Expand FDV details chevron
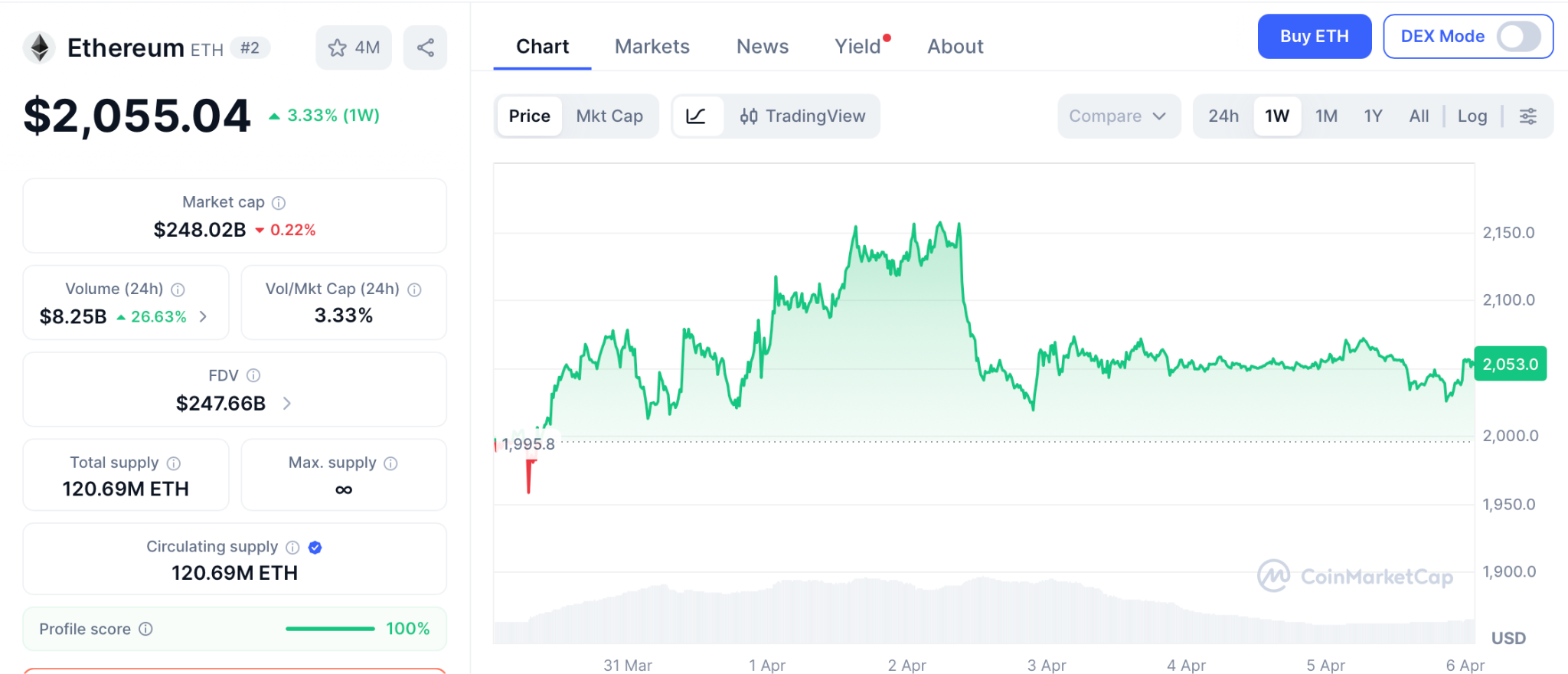 coord(287,404)
